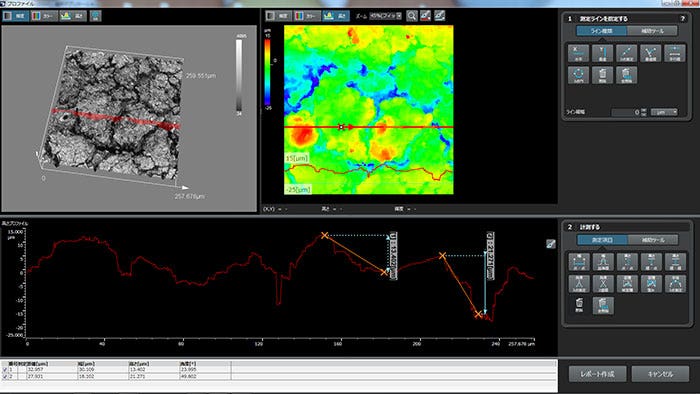Click the square handle on red profile line
The width and height of the screenshot is (700, 394).
click(341, 127)
